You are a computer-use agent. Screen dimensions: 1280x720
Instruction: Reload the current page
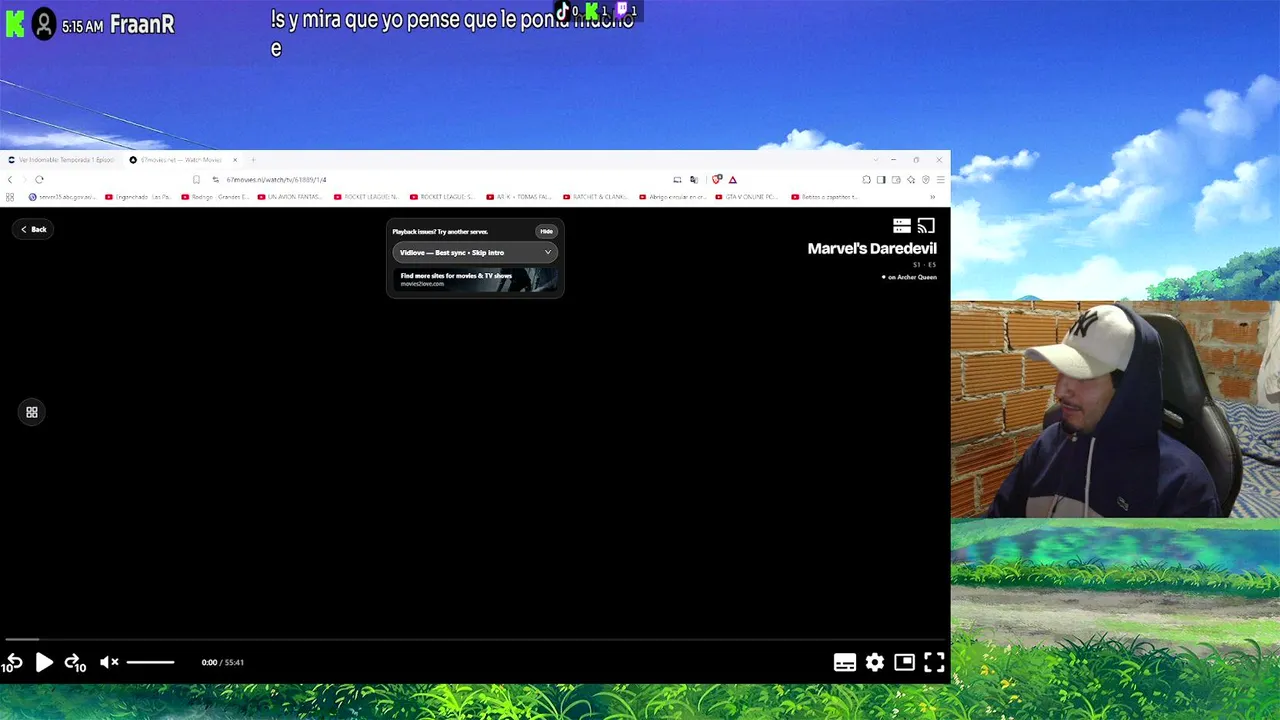point(39,180)
